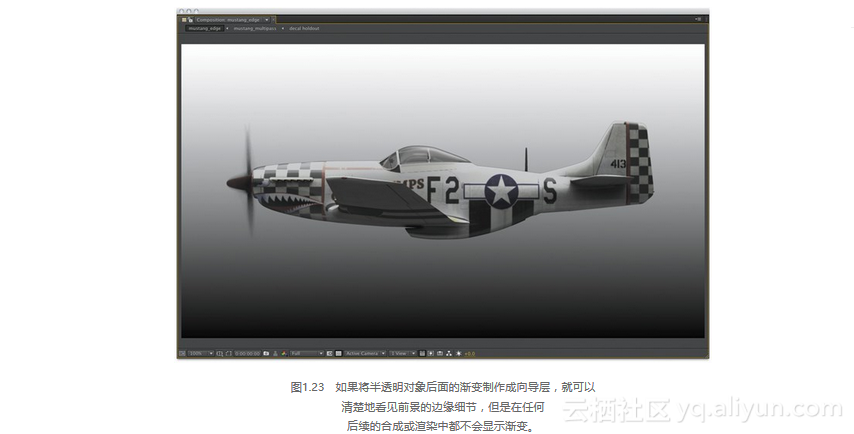Open the 100% magnification dropdown

click(200, 353)
